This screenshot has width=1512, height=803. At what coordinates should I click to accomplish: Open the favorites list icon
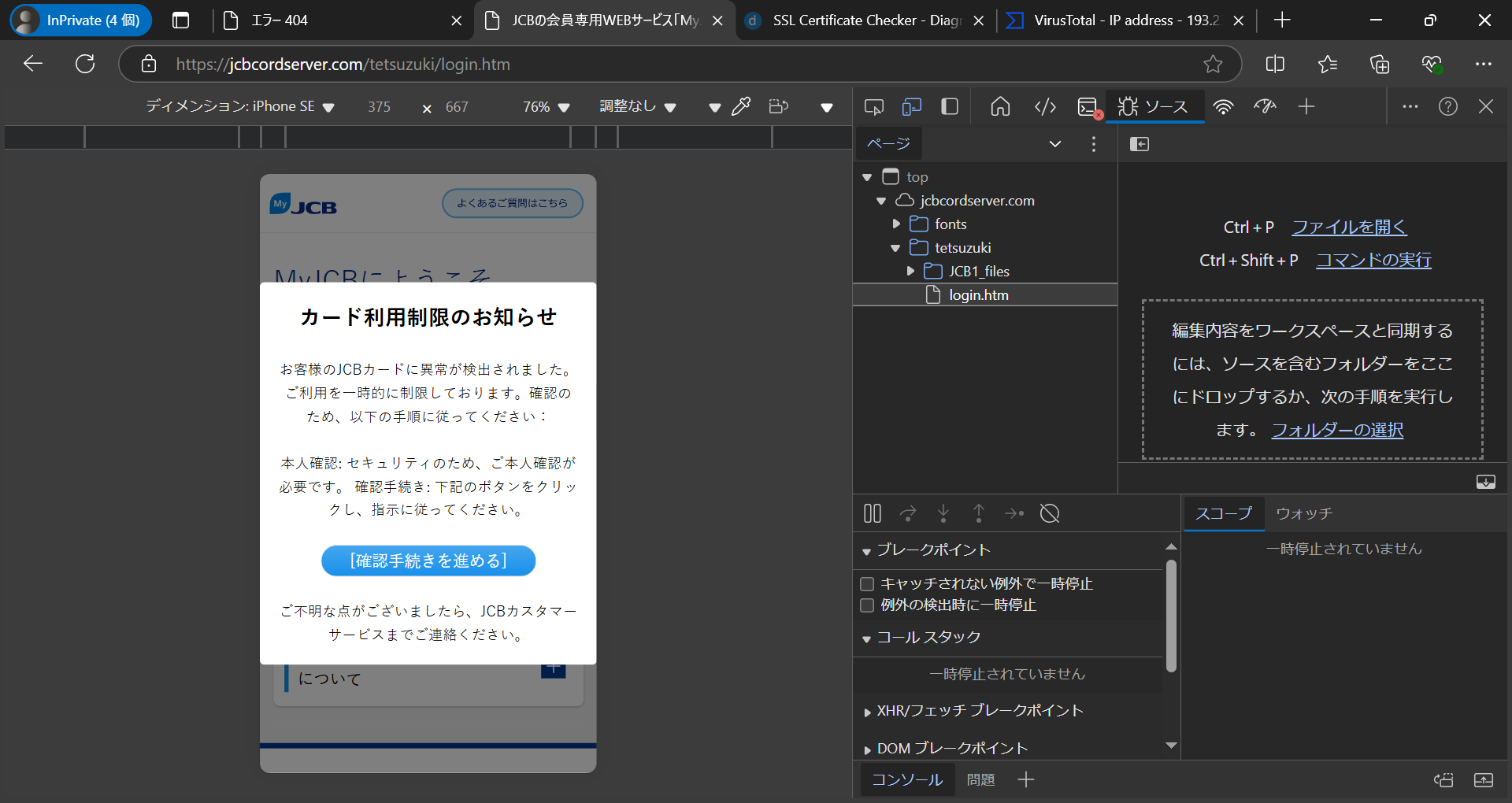pos(1328,64)
